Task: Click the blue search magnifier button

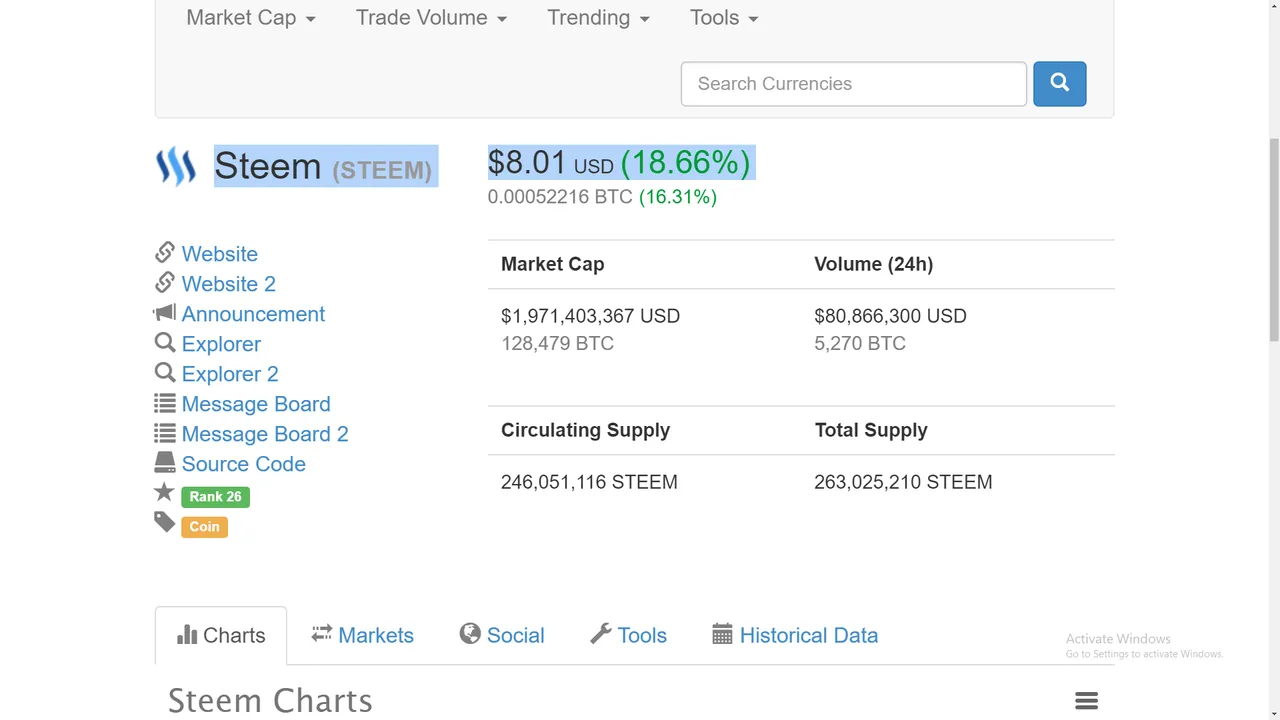Action: [1059, 84]
